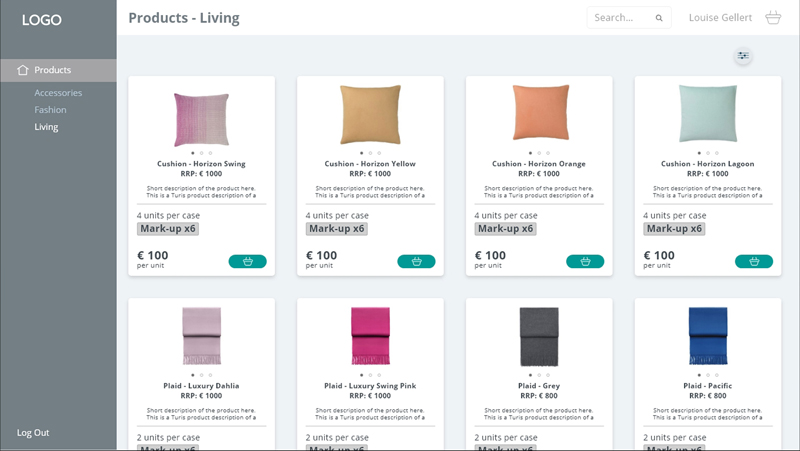The width and height of the screenshot is (800, 451).
Task: Open the Fashion category
Action: tap(50, 110)
